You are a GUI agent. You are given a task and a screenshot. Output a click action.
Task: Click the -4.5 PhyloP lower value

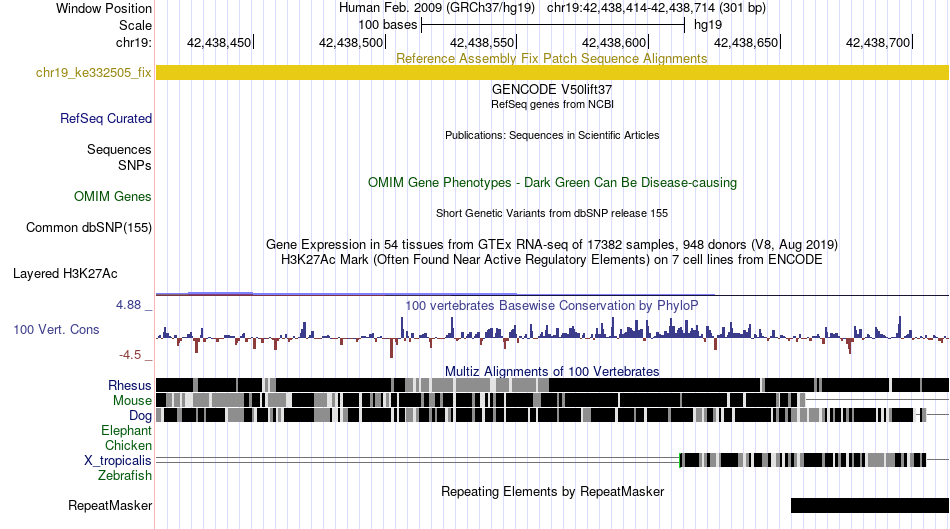point(130,354)
